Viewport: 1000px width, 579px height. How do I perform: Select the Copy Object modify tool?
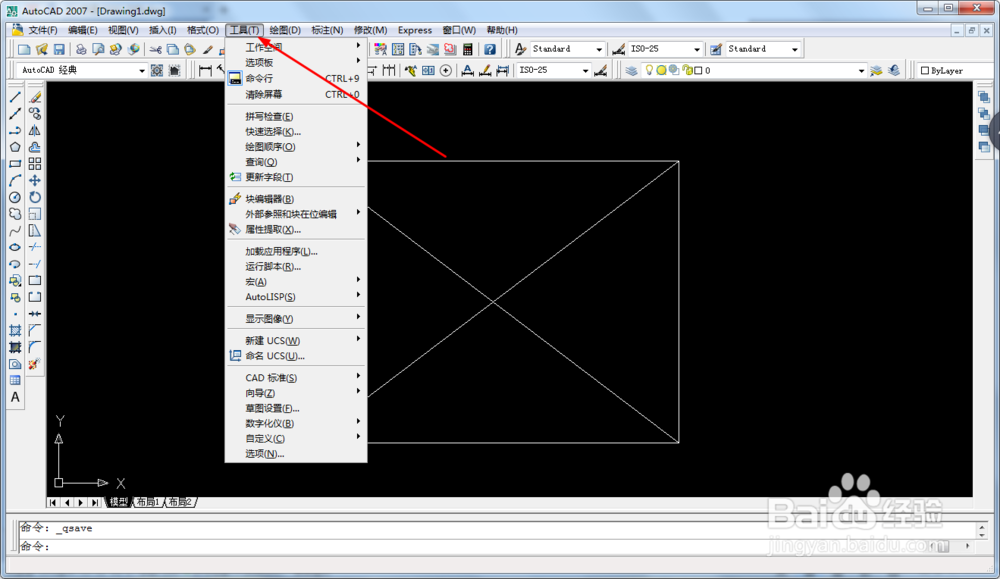(x=35, y=114)
